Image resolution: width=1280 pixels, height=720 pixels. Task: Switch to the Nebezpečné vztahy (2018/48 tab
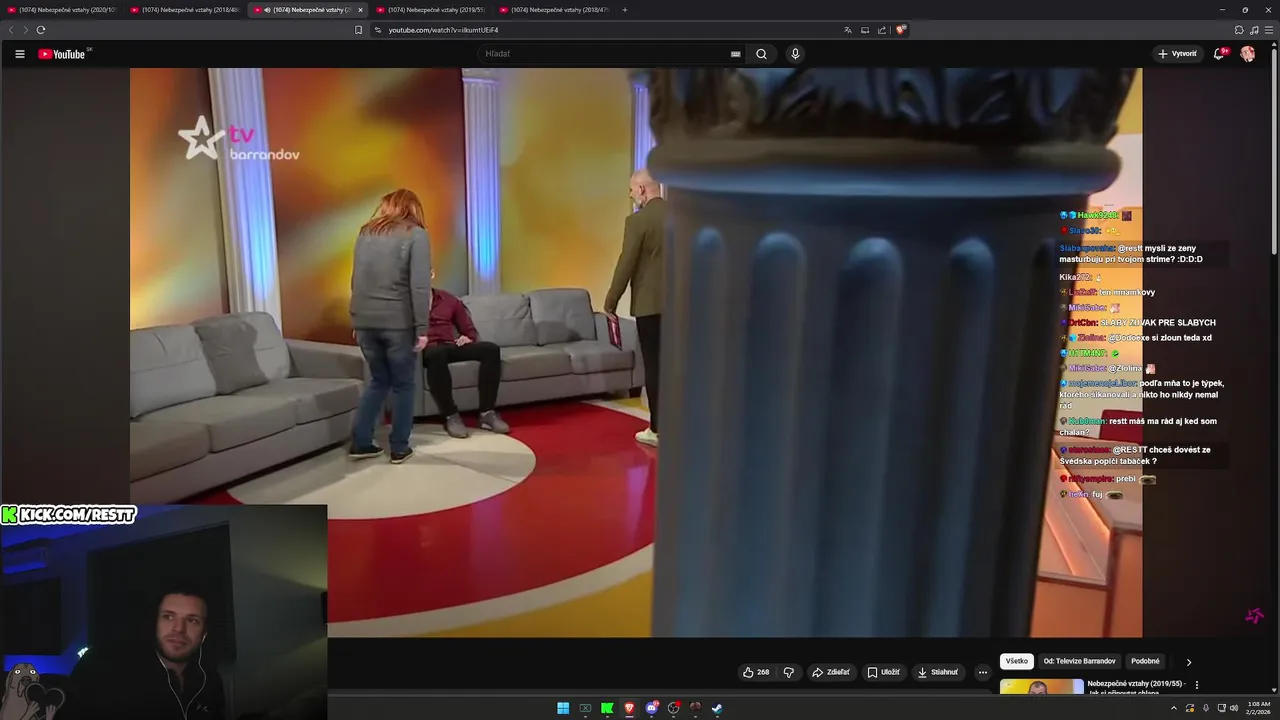[186, 10]
